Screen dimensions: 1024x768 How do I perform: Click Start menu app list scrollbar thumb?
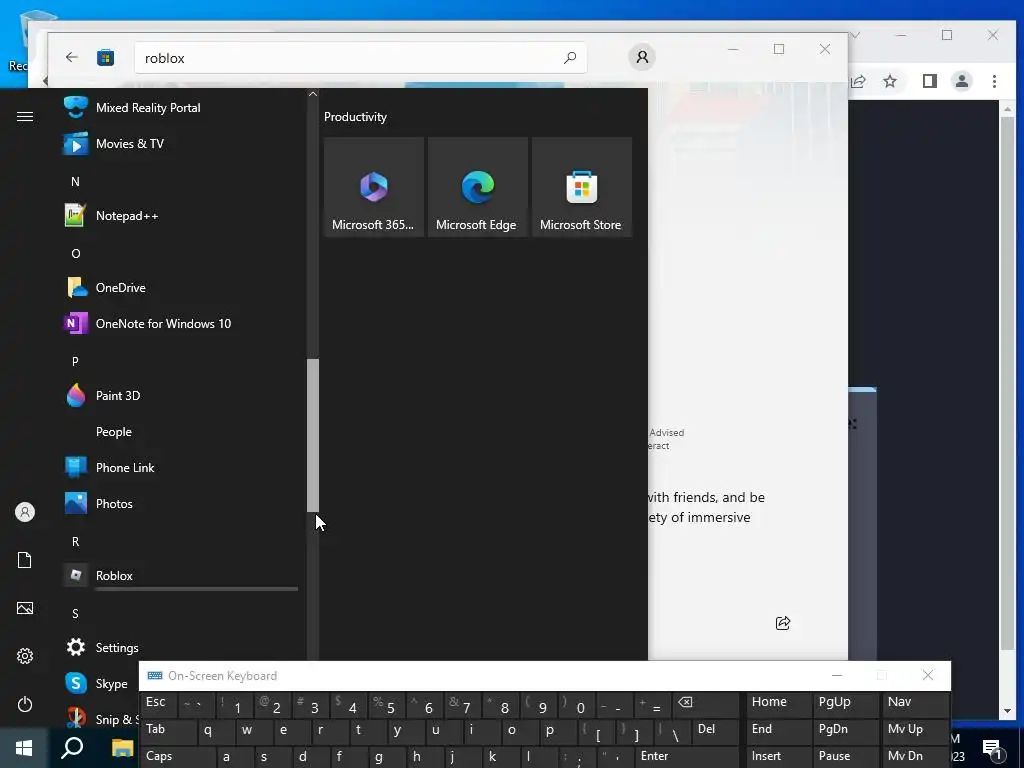(313, 435)
